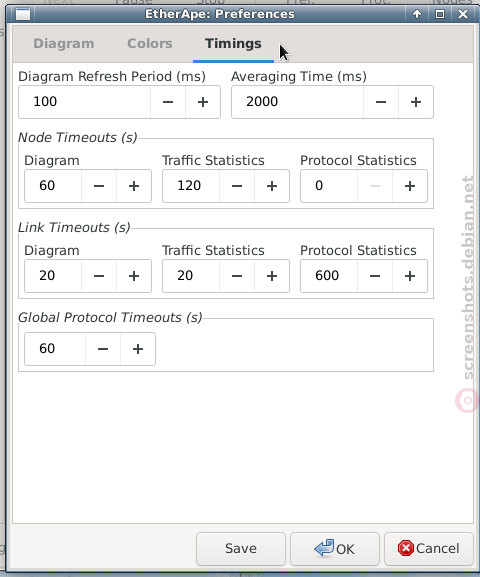Screen dimensions: 480x577
Task: Open the window menu icon in title bar
Action: point(23,14)
